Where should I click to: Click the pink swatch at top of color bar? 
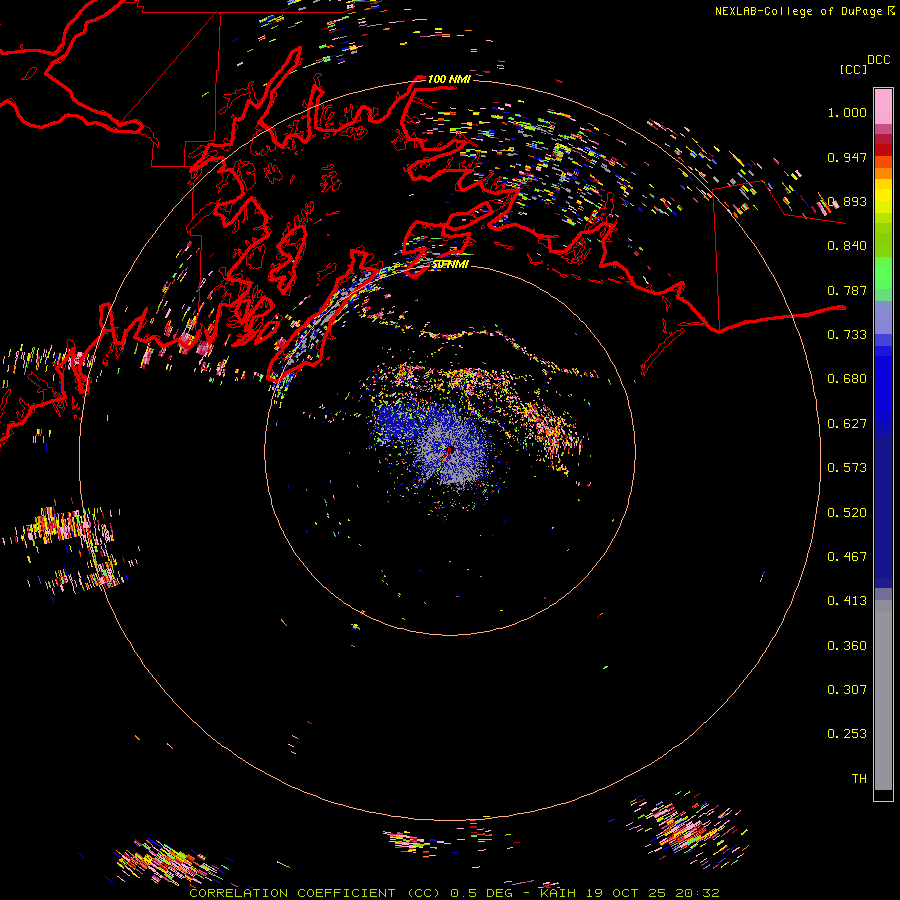[x=883, y=106]
